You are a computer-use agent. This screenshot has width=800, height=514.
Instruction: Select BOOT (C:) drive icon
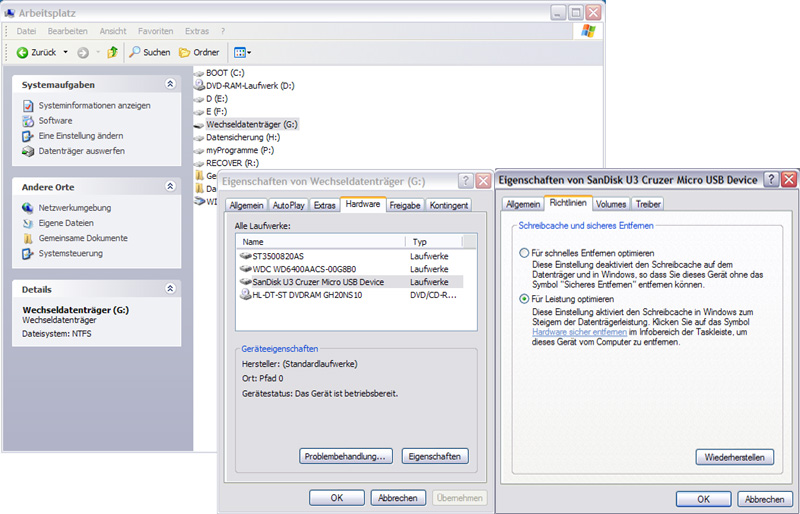point(199,74)
